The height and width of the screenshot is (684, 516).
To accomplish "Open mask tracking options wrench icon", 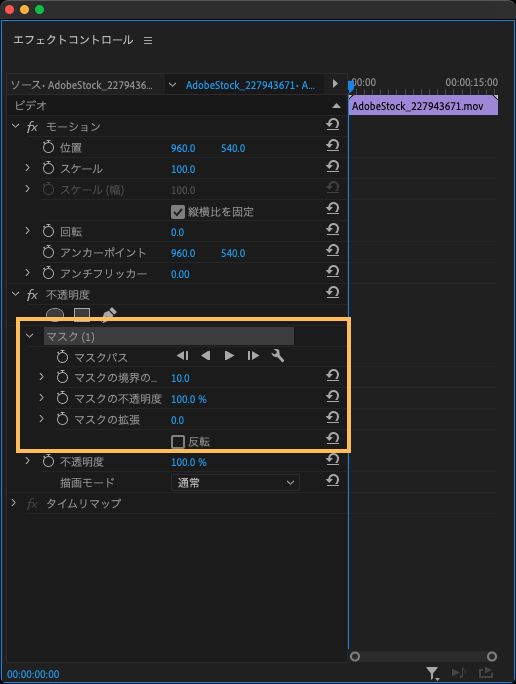I will tap(278, 356).
